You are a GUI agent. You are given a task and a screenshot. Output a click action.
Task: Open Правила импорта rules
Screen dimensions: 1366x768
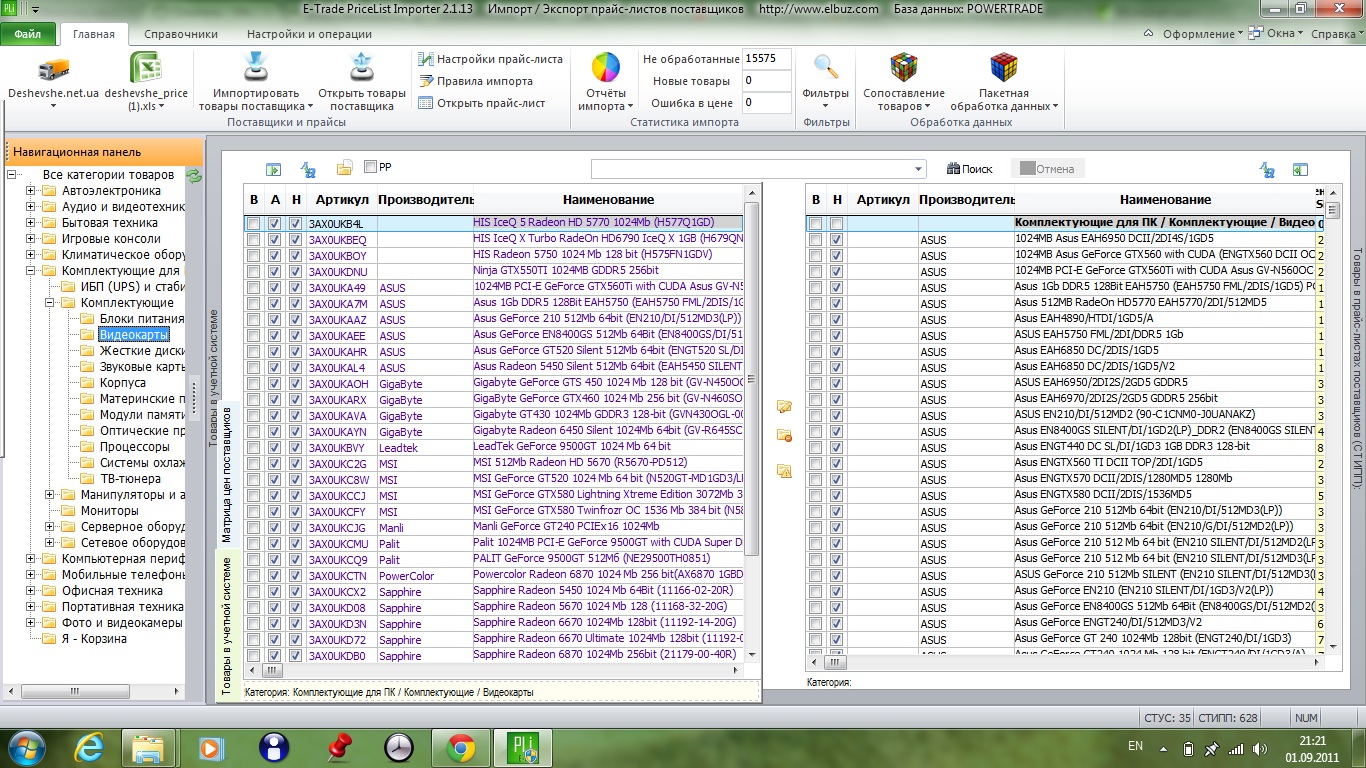click(475, 81)
